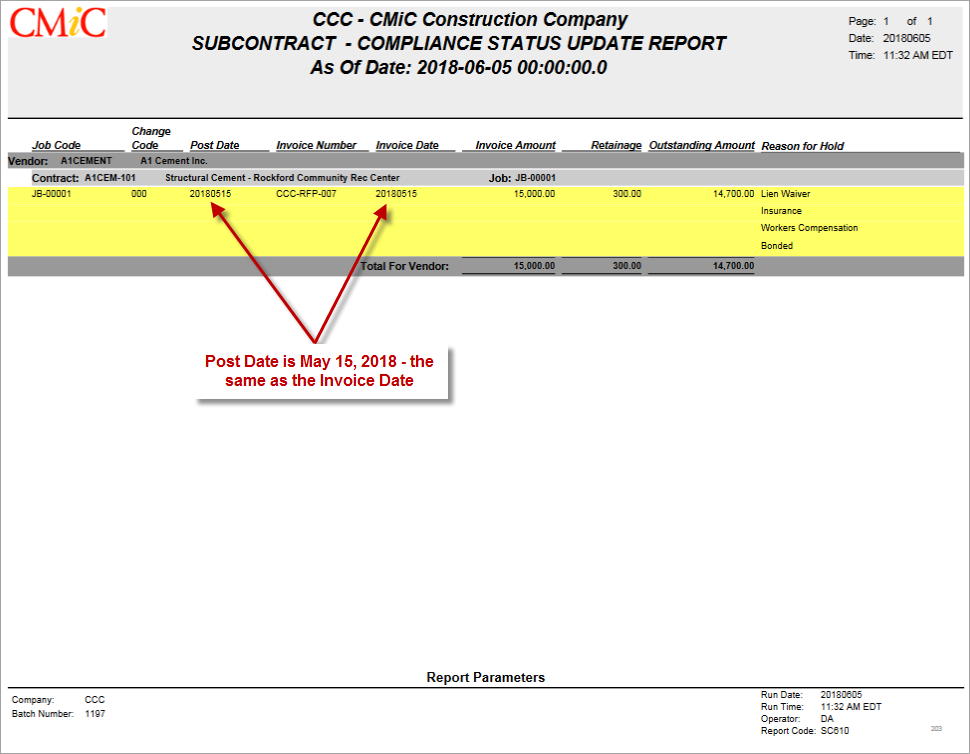Select retainage 300.00 in the yellow row

point(627,194)
